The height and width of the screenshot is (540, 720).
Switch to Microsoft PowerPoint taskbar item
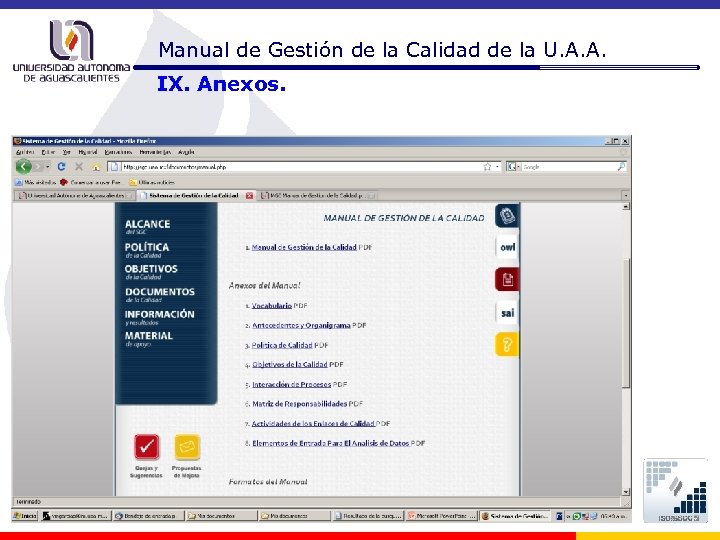pyautogui.click(x=442, y=516)
